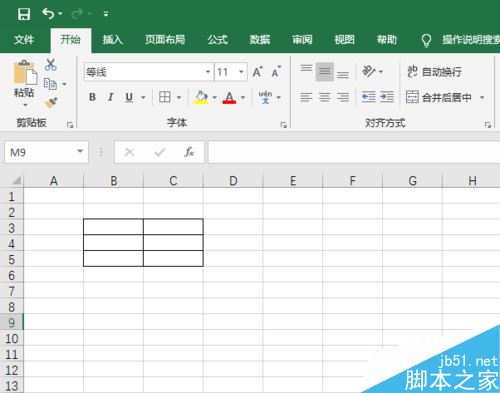The image size is (500, 393).
Task: Click the Increase Font Size icon
Action: pyautogui.click(x=257, y=72)
